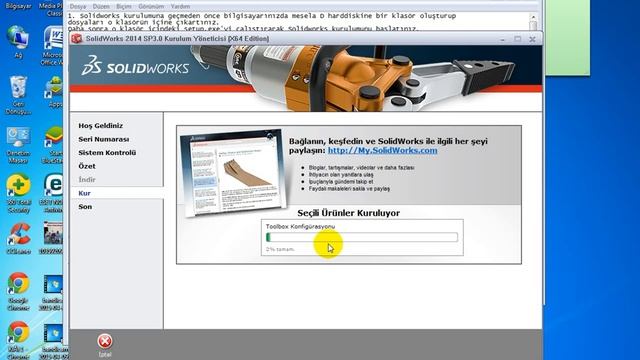Screen dimensions: 640x360
Task: Select Son step in sidebar
Action: 85,207
